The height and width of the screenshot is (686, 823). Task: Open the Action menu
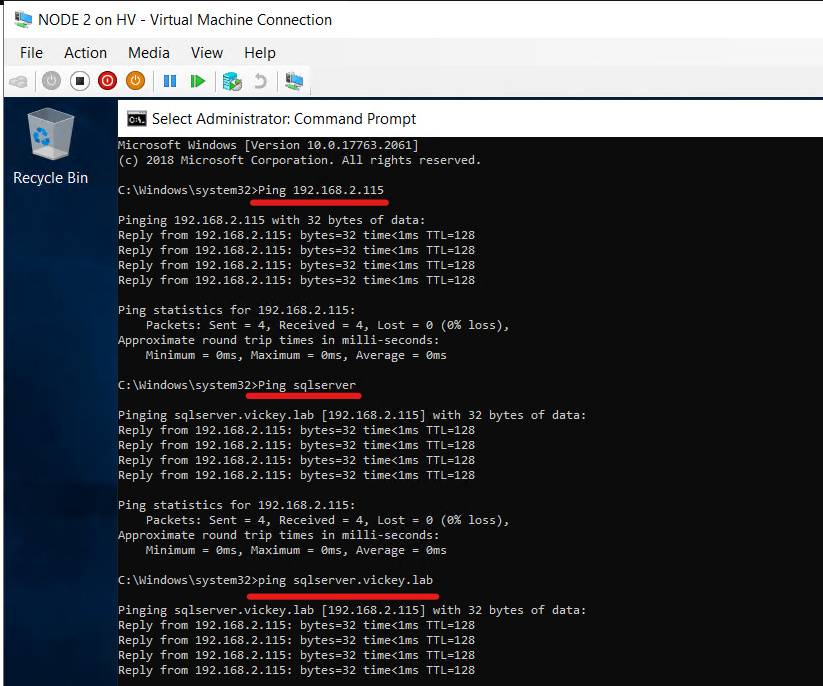pos(86,53)
